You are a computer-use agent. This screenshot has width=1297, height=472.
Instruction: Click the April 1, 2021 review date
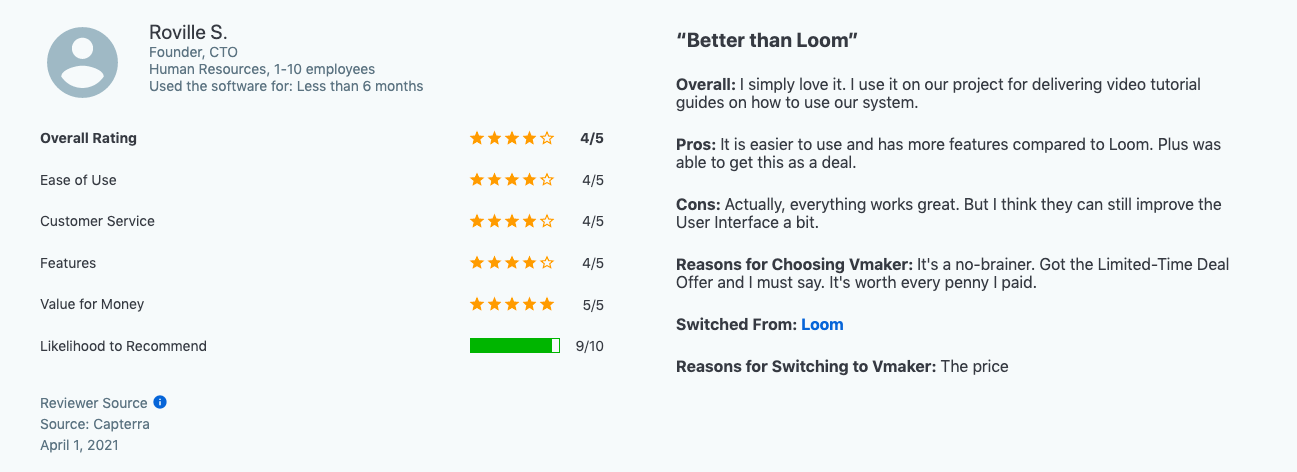79,445
